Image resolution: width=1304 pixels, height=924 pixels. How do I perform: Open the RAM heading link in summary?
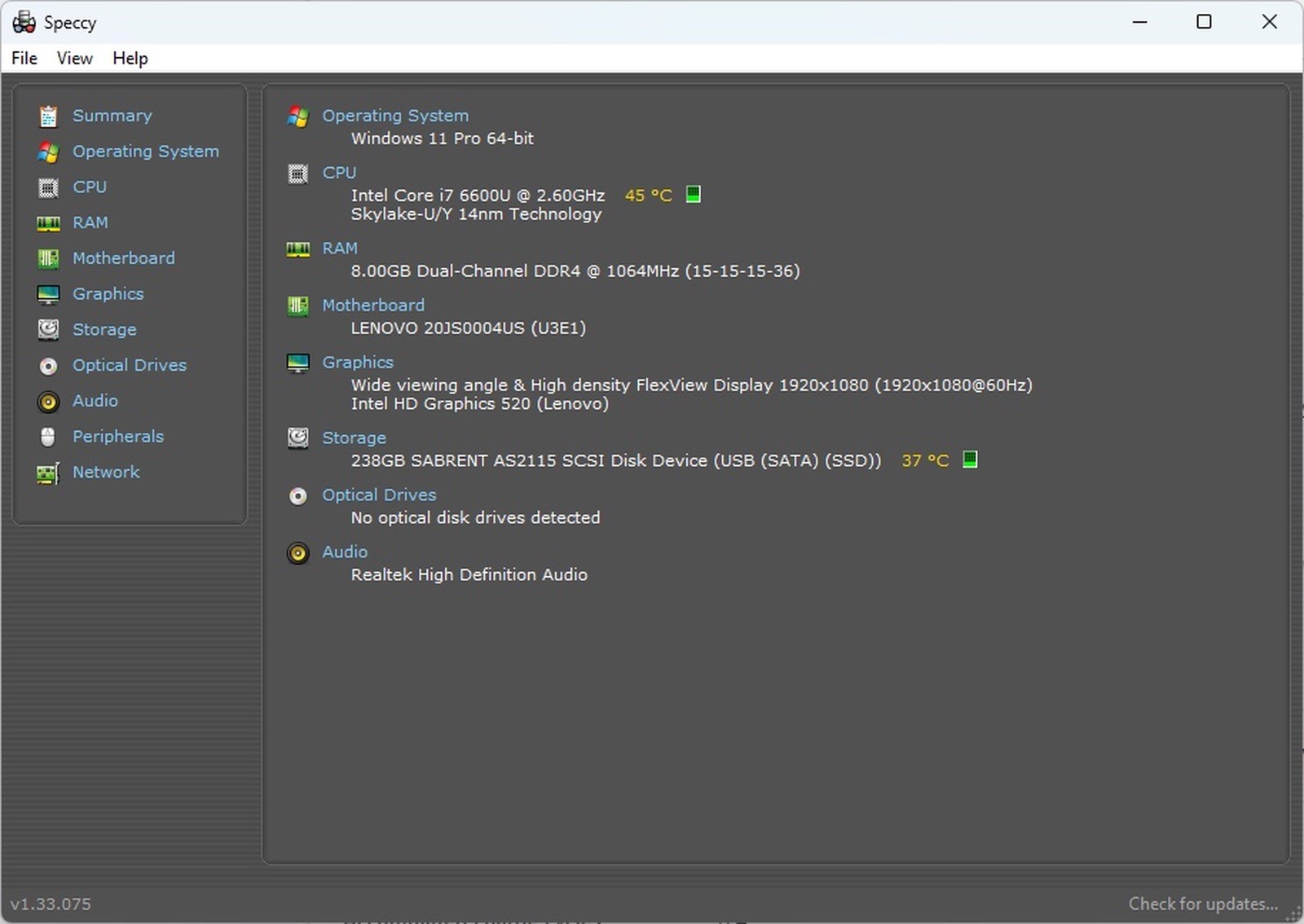coord(340,248)
